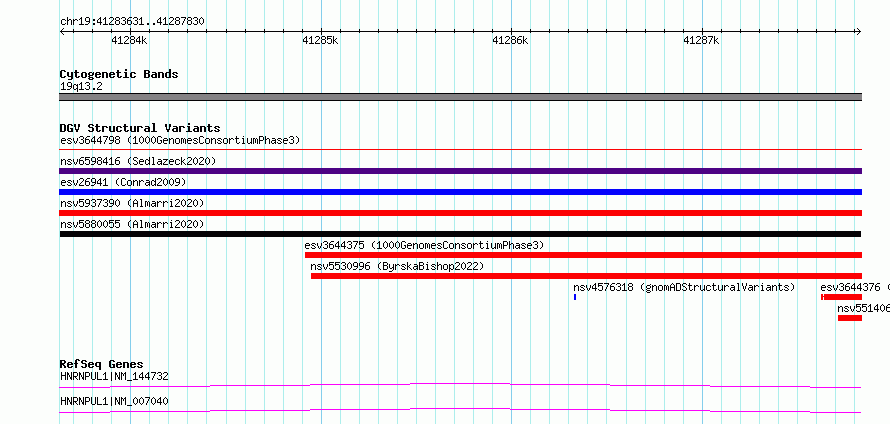
Task: Click the small blue nsv4576318 variant marker
Action: coord(575,297)
